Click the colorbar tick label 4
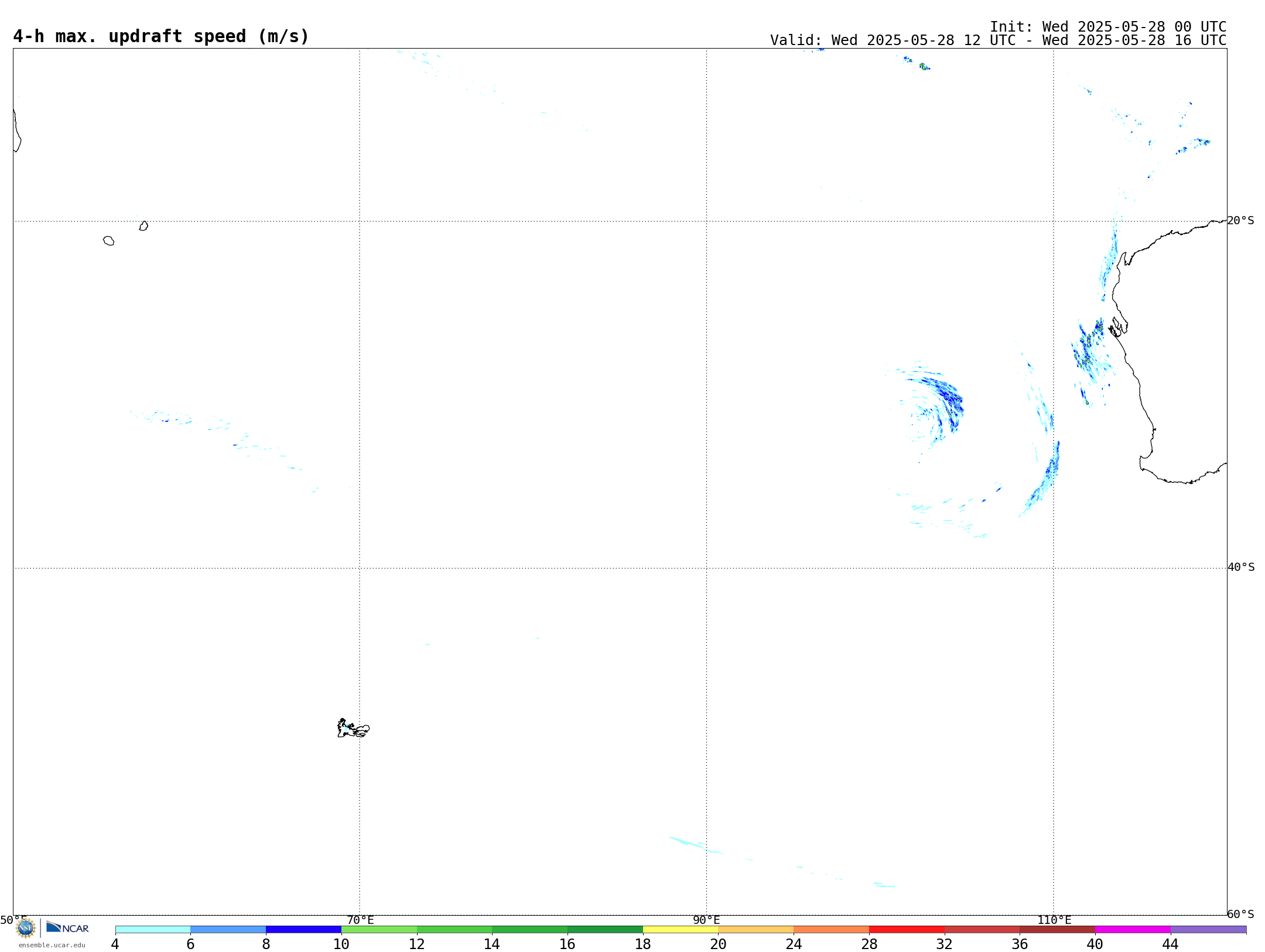Viewport: 1265px width, 952px height. click(115, 944)
